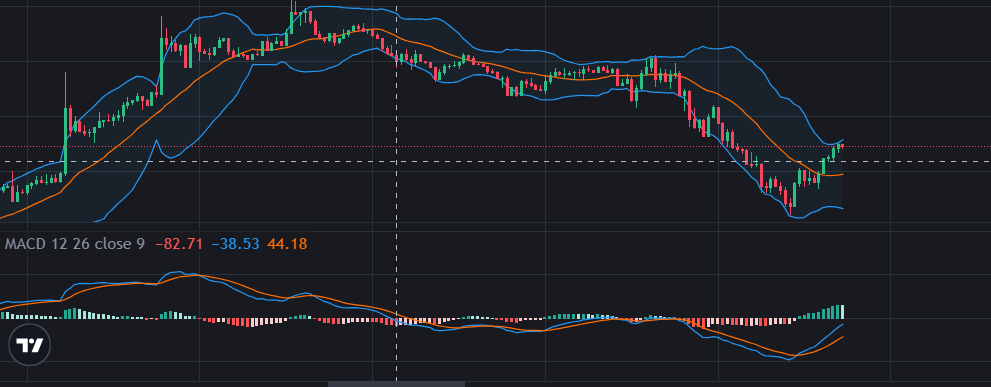
Task: Click the TradingView logo icon
Action: click(x=29, y=345)
